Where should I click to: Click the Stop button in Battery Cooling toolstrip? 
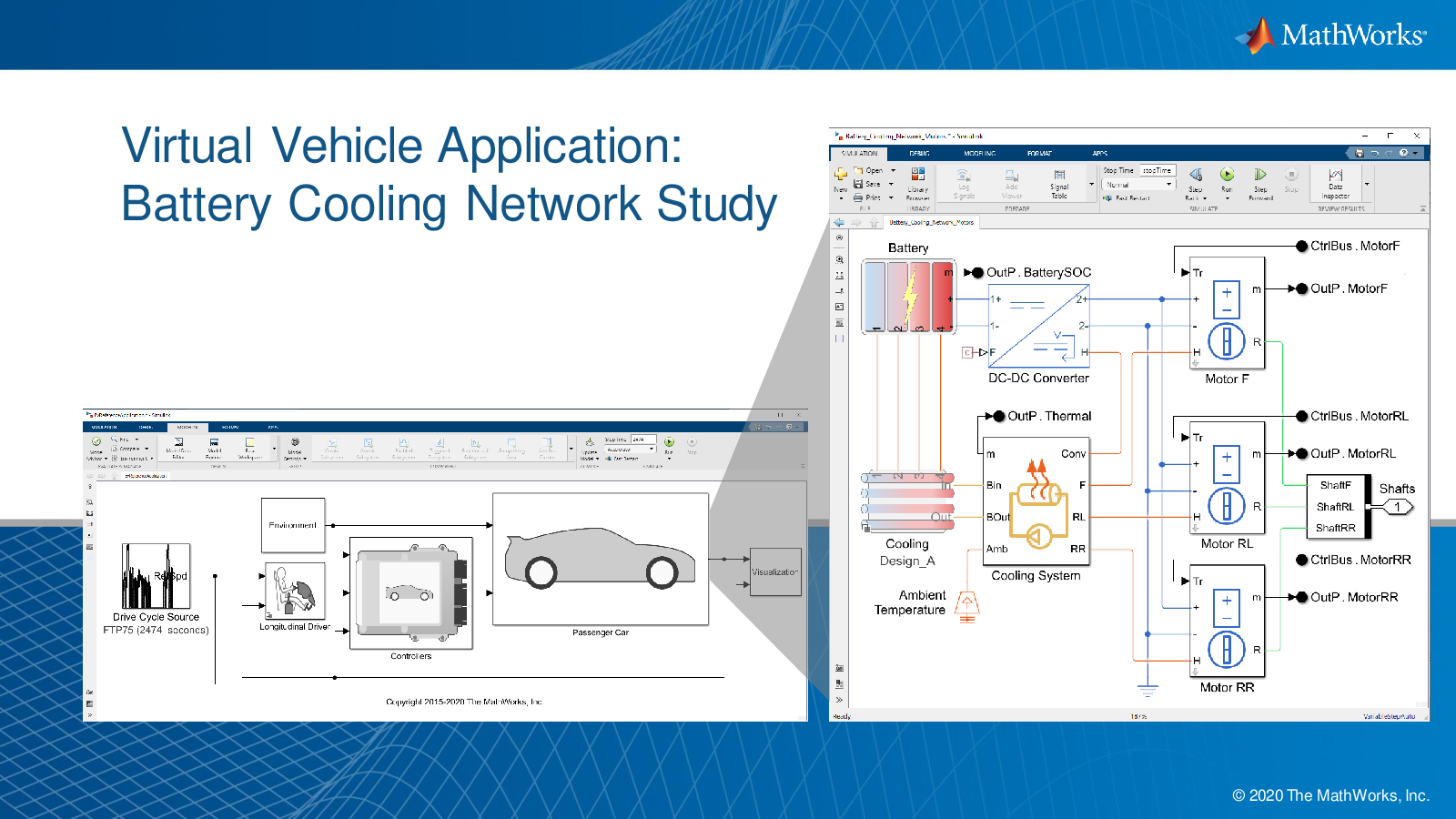click(x=1291, y=180)
